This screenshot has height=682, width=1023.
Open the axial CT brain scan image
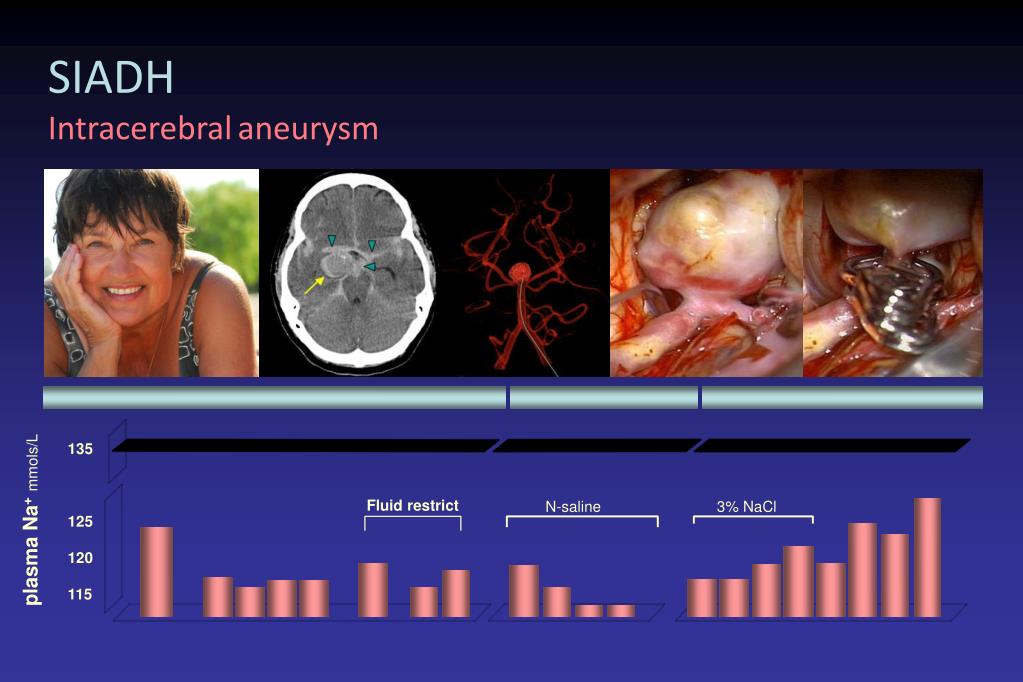tap(355, 273)
